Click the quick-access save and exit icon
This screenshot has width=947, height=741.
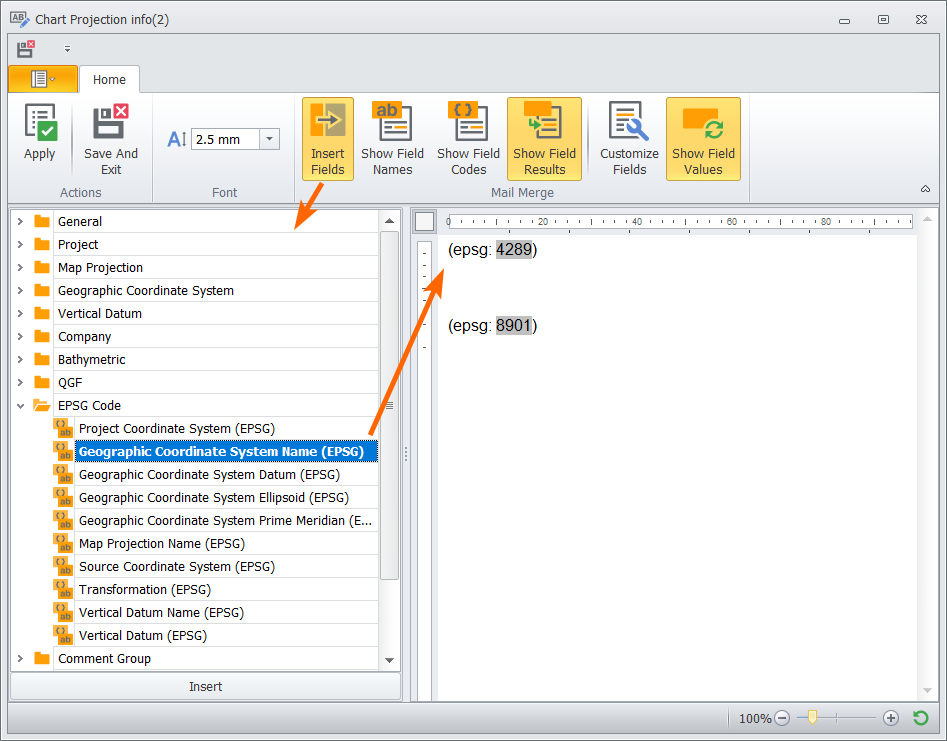(26, 49)
